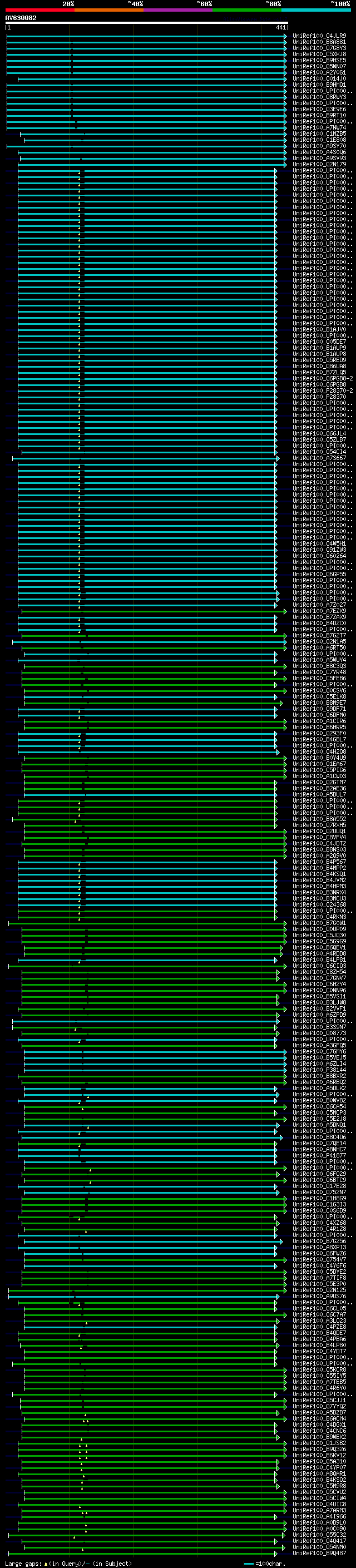Click the cyan alignment bar for UniRef100_A7S667
This screenshot has height=1568, width=356.
(x=145, y=458)
